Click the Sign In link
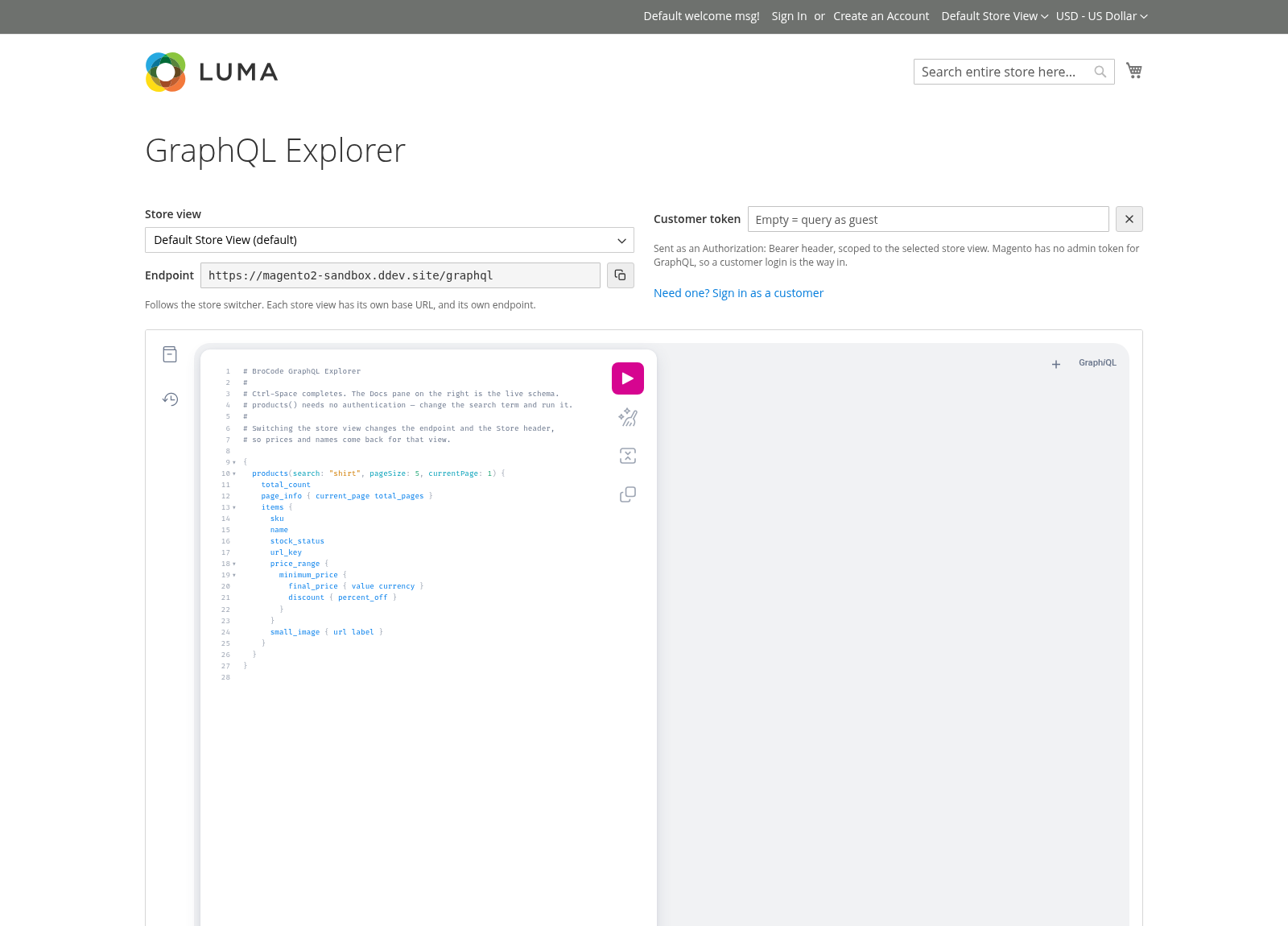The height and width of the screenshot is (926, 1288). coord(789,16)
